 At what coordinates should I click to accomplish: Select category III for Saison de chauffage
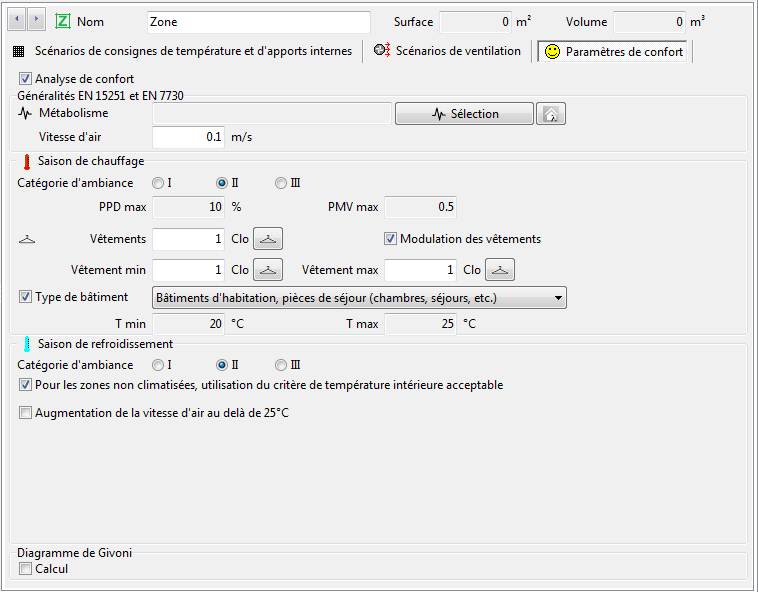[x=280, y=183]
